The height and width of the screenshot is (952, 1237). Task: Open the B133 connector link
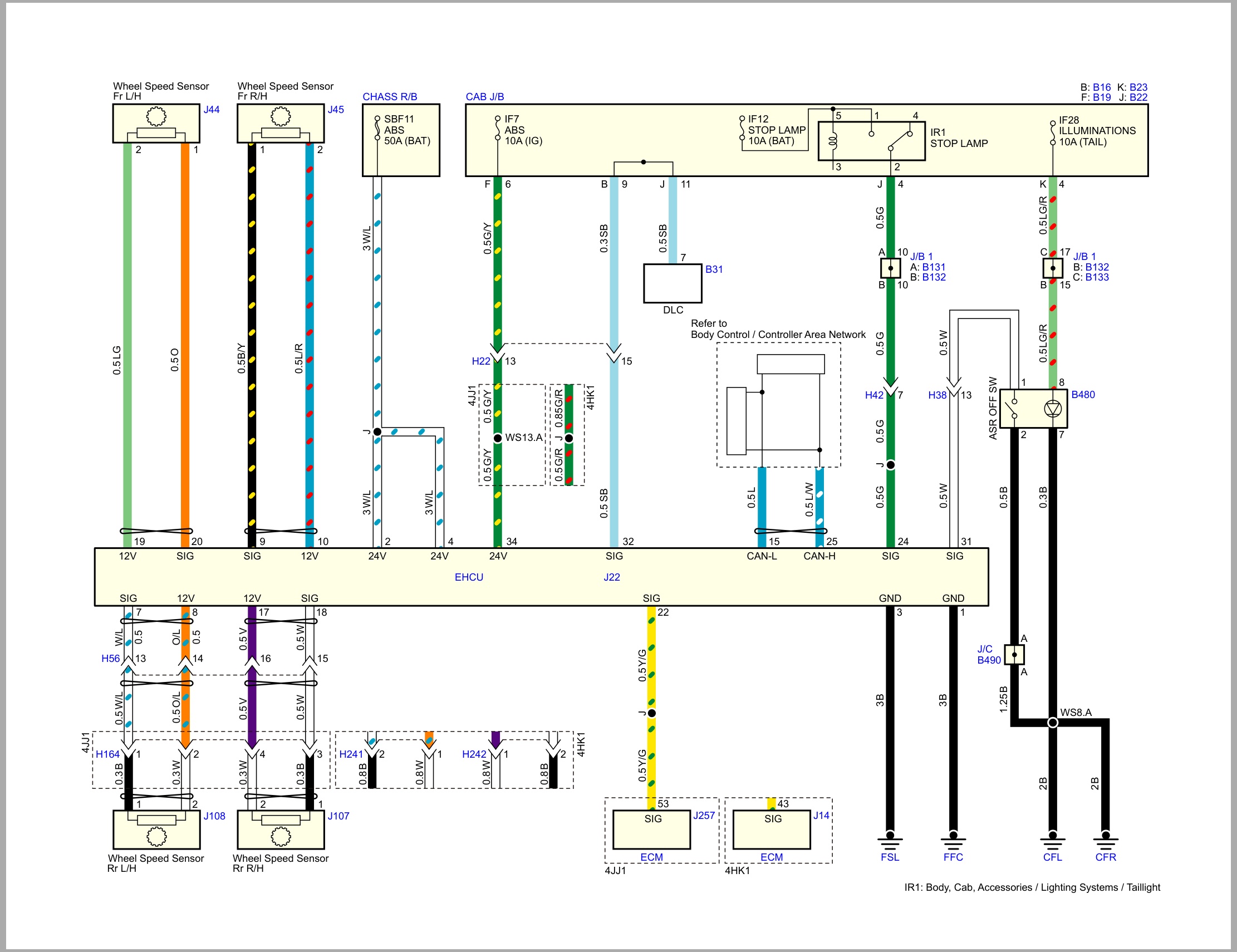pyautogui.click(x=1097, y=277)
